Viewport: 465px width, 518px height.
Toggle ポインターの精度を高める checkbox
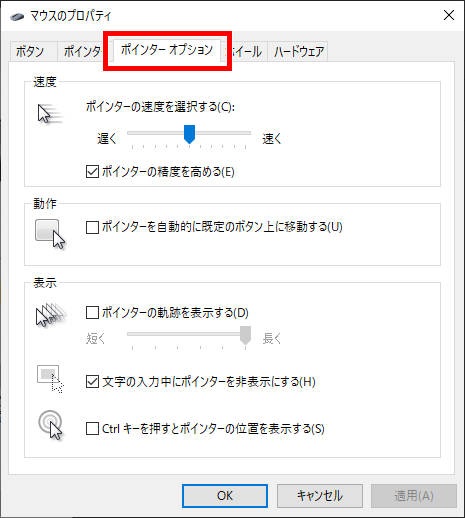coord(92,172)
